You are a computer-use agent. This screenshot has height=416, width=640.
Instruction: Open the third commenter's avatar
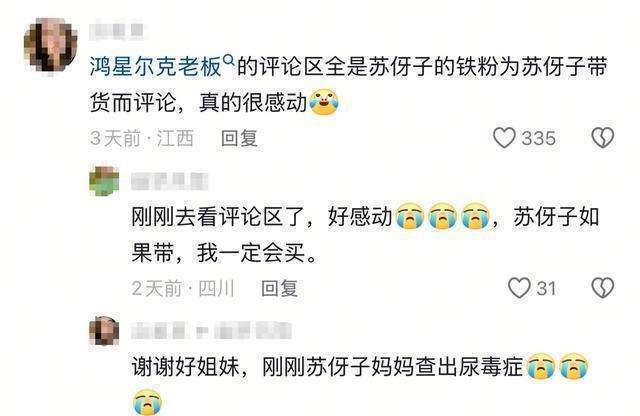(x=104, y=330)
